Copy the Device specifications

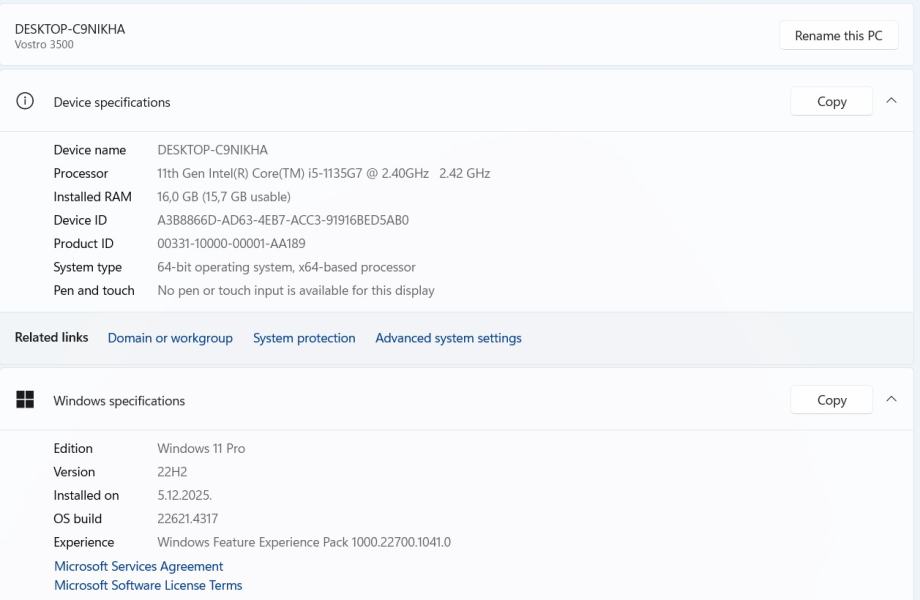(831, 102)
